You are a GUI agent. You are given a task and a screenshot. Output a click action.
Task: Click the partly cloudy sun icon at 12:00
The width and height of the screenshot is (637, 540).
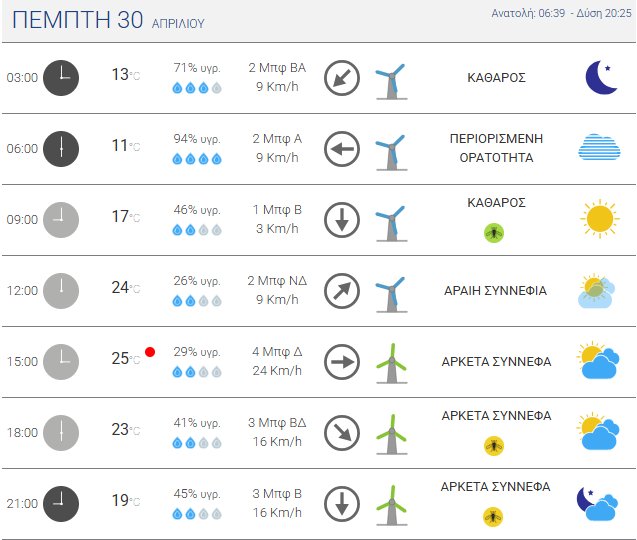click(x=599, y=290)
